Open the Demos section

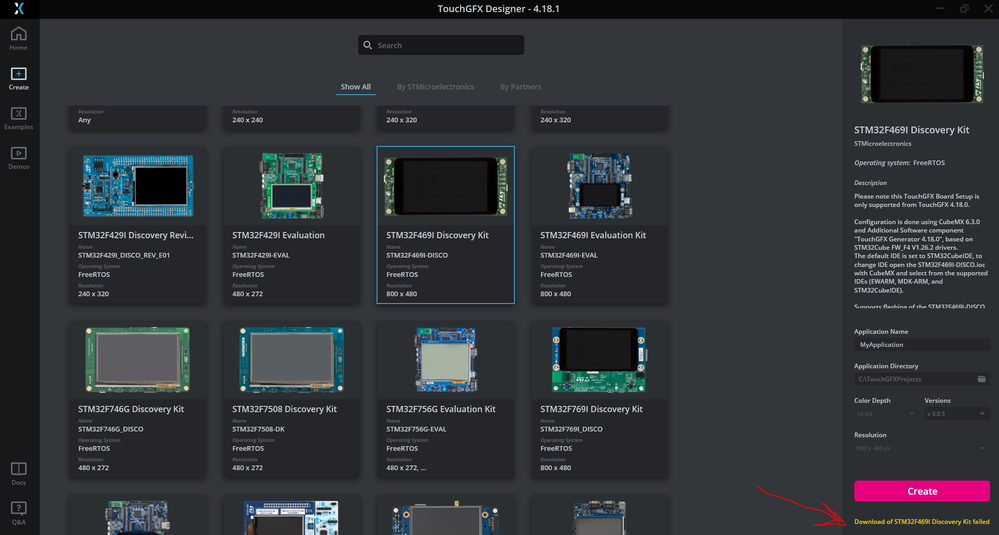pyautogui.click(x=18, y=157)
